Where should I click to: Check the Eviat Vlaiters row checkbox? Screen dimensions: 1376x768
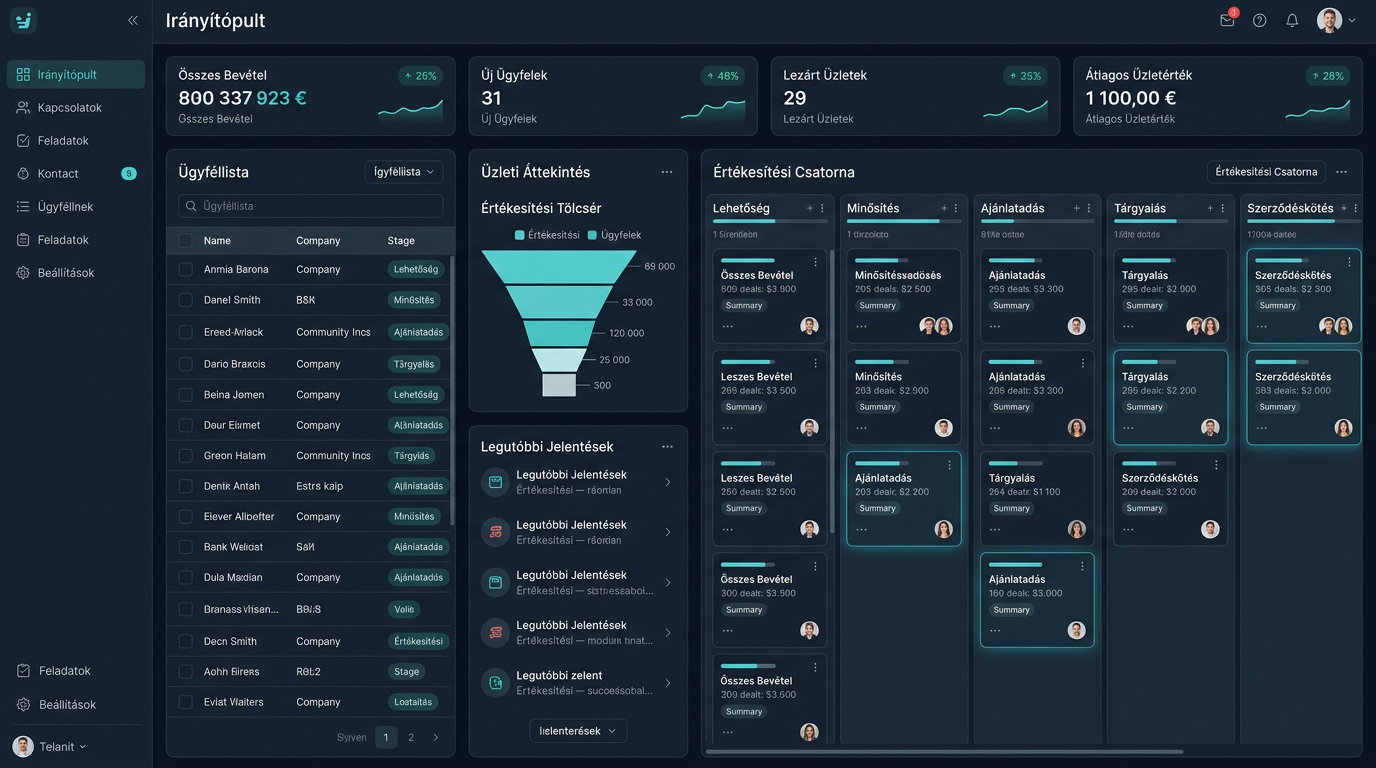coord(185,702)
